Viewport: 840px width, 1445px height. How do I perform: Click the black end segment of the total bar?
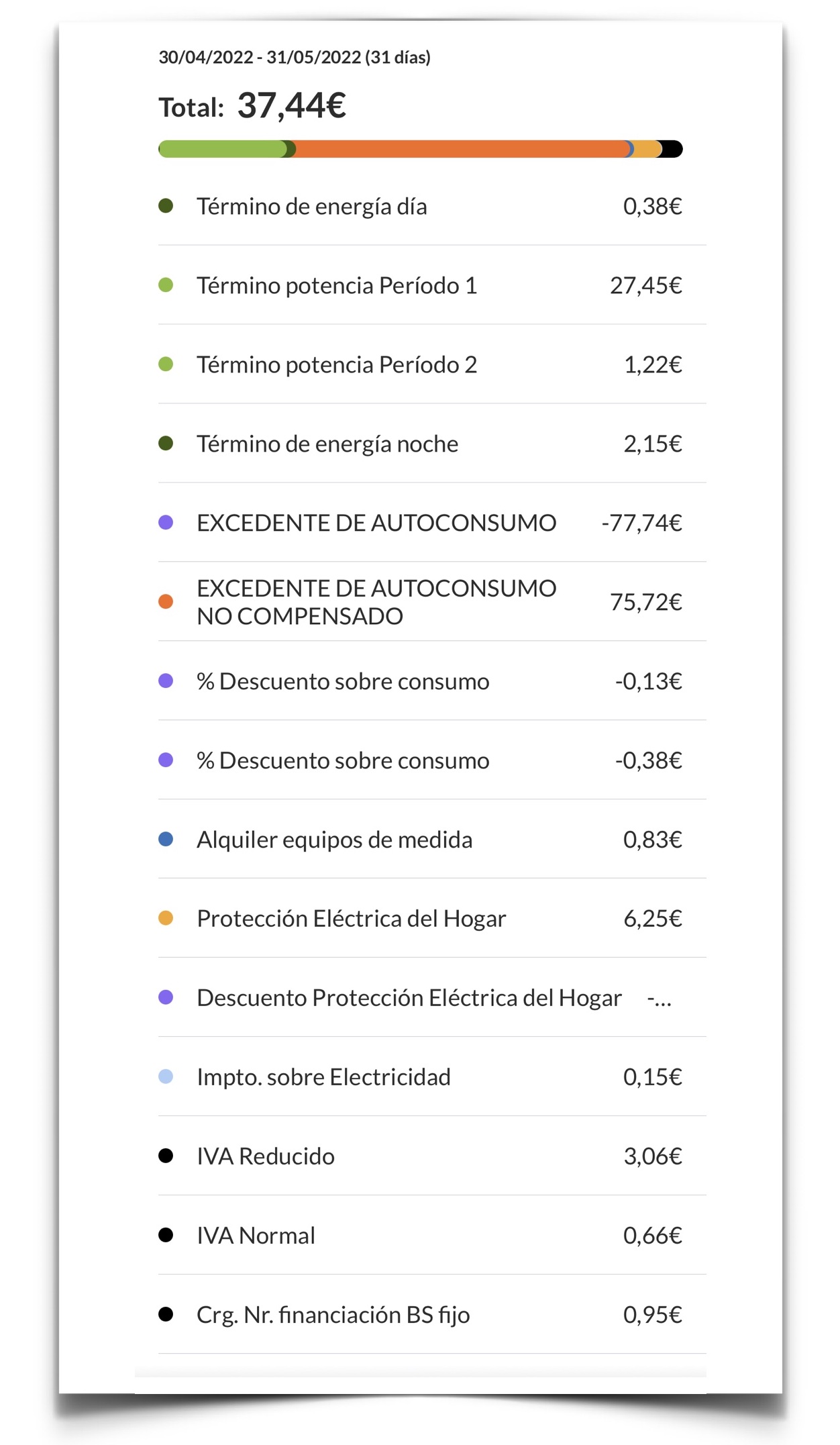672,149
